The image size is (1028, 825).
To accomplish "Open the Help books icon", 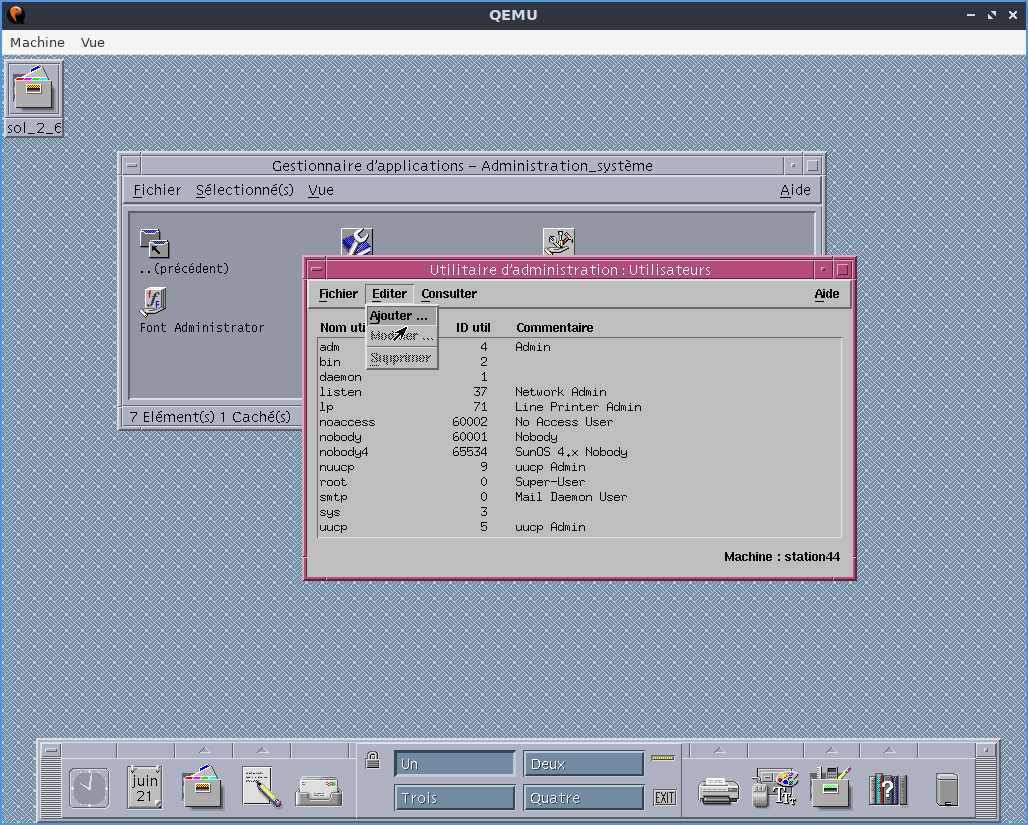I will pyautogui.click(x=888, y=788).
